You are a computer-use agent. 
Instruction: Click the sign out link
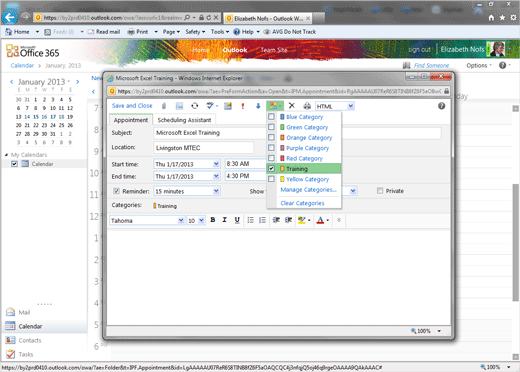[419, 49]
